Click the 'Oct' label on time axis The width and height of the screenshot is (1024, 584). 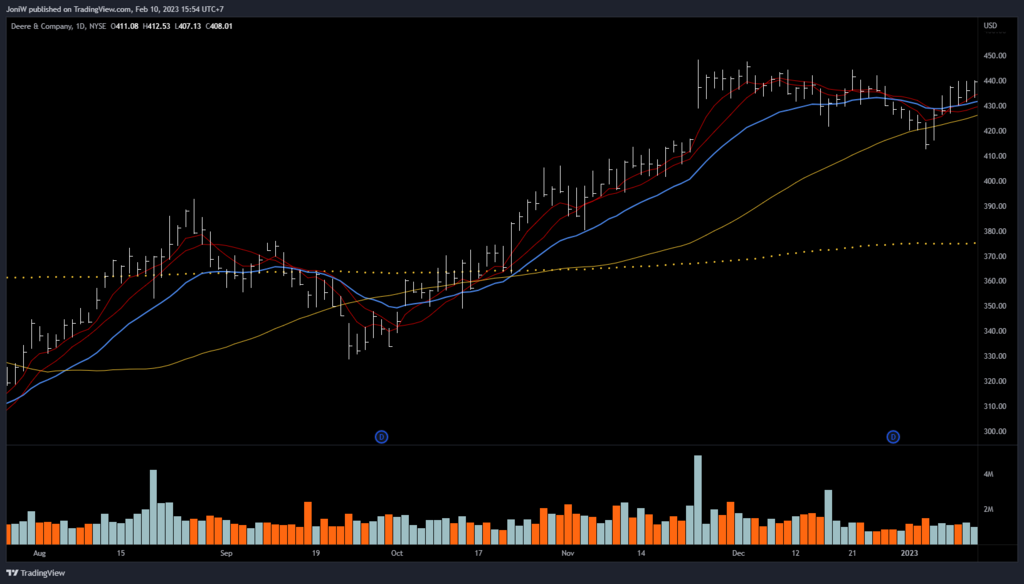(x=397, y=552)
